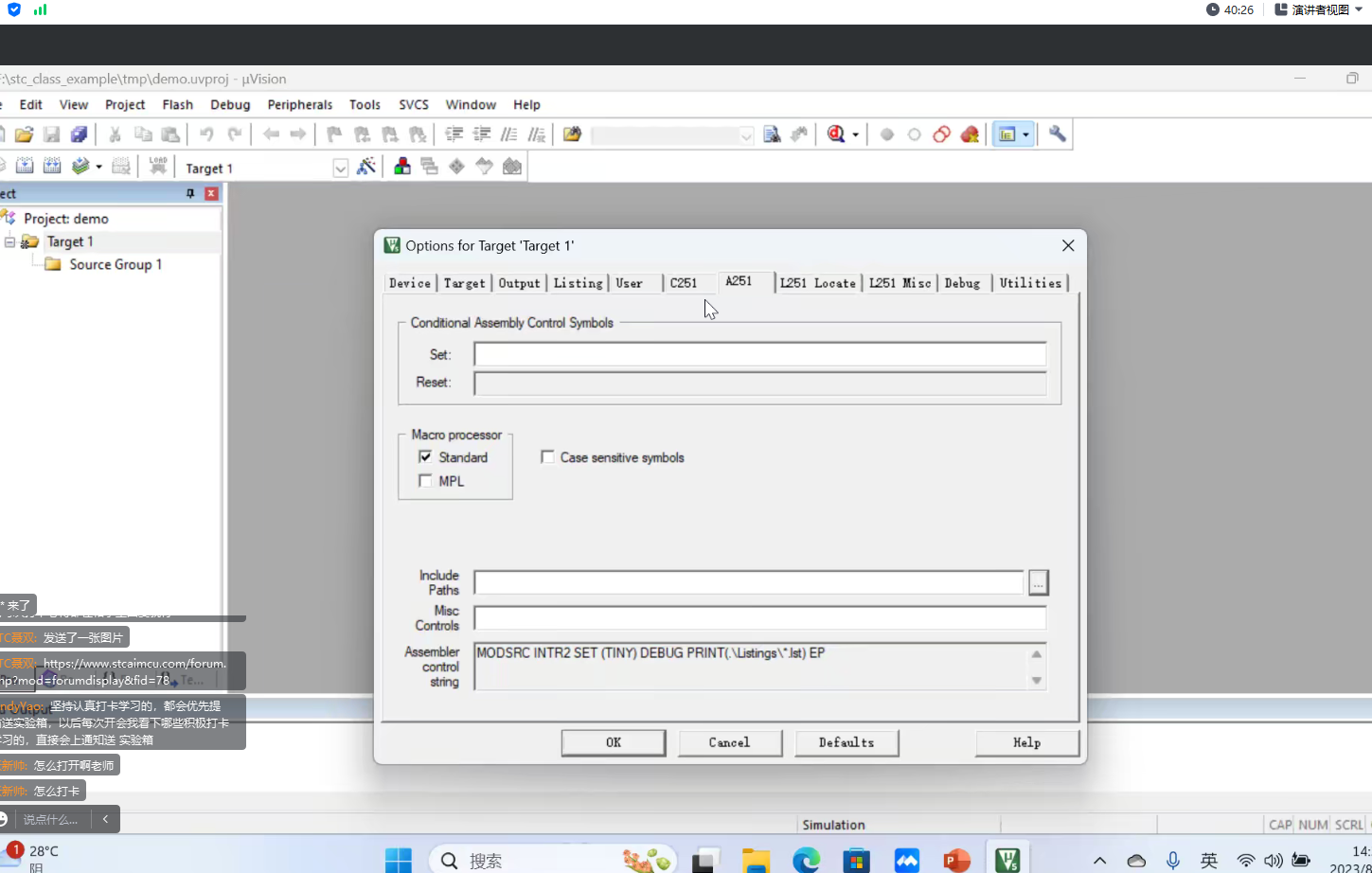
Task: Open Configuration via the wrench icon
Action: (1058, 134)
